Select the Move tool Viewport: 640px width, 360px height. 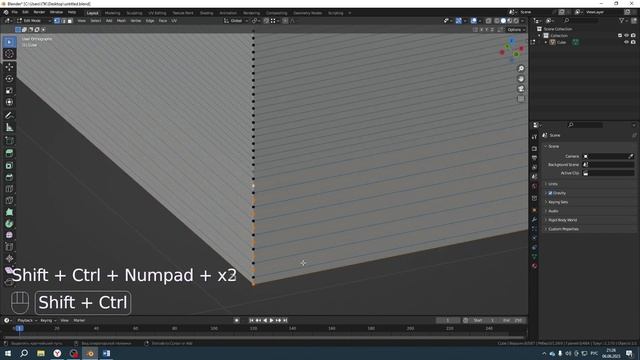coord(9,67)
